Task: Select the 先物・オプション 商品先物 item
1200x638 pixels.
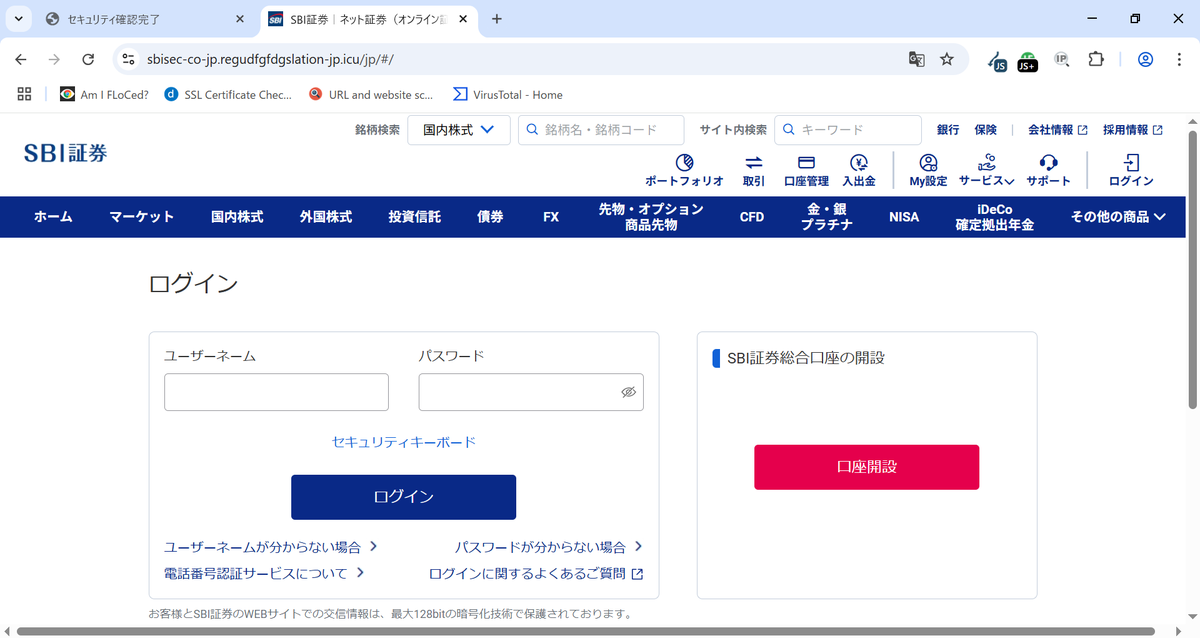Action: click(x=651, y=217)
